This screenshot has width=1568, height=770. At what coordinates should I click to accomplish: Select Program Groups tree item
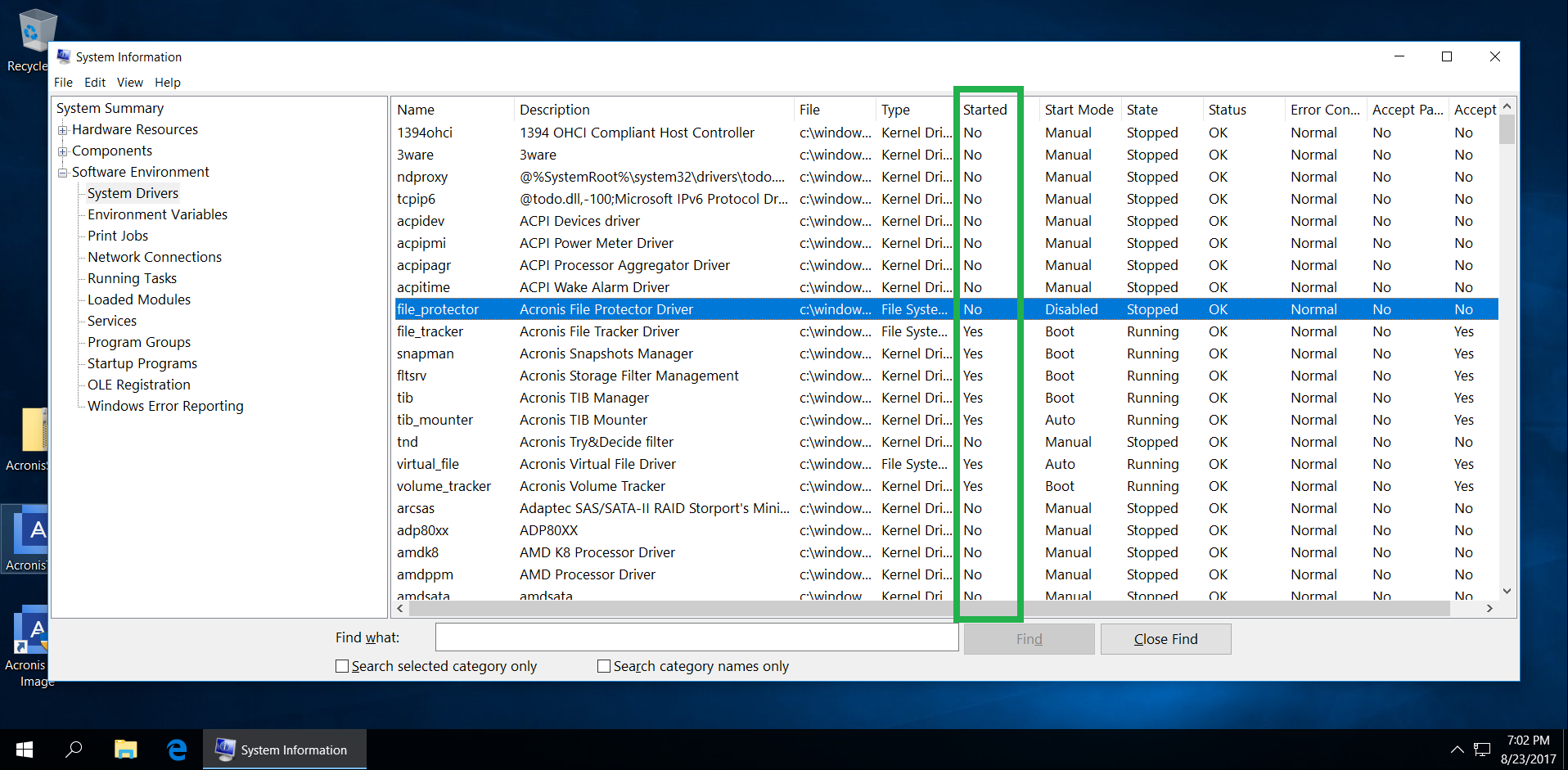[139, 342]
